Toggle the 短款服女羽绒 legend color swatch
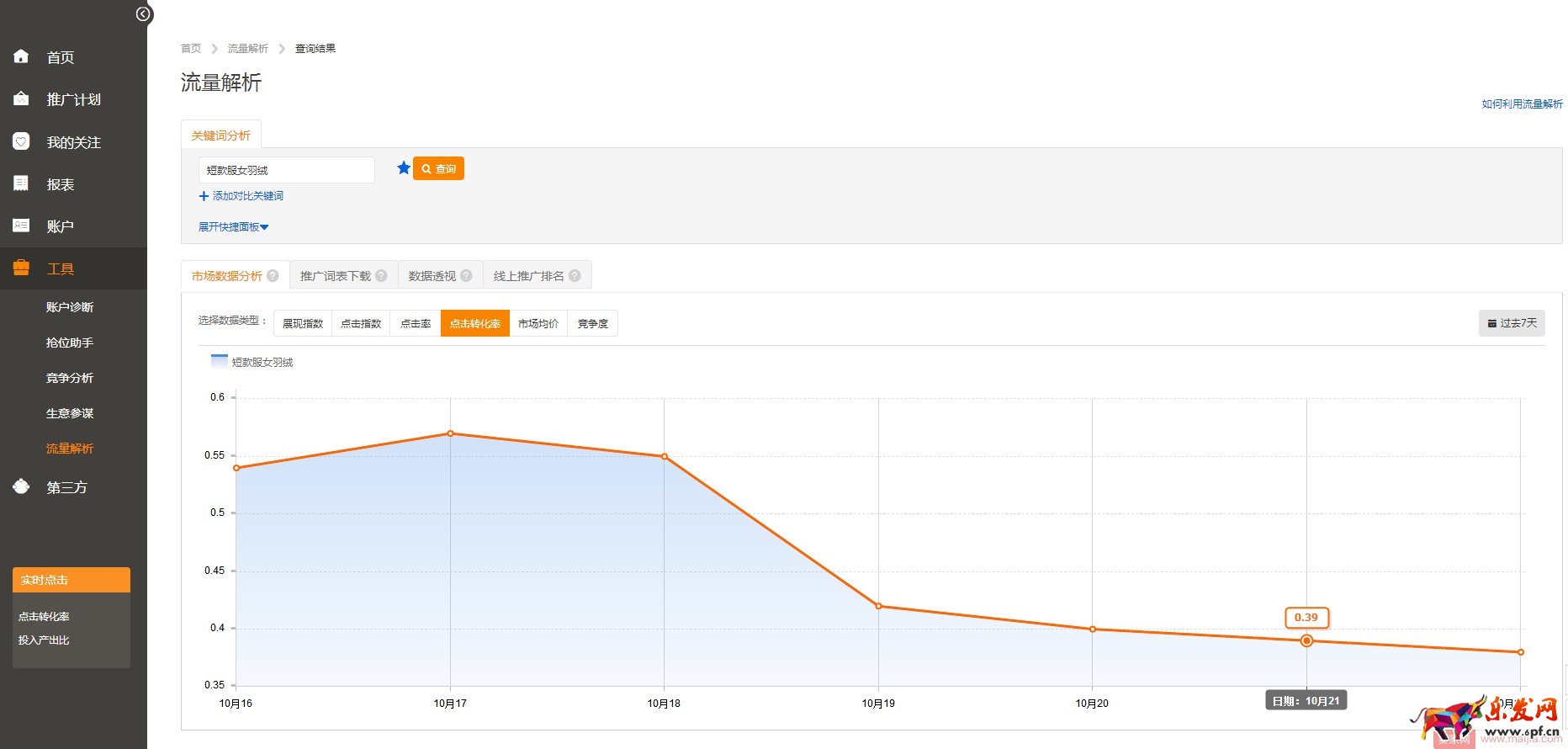 [x=219, y=362]
